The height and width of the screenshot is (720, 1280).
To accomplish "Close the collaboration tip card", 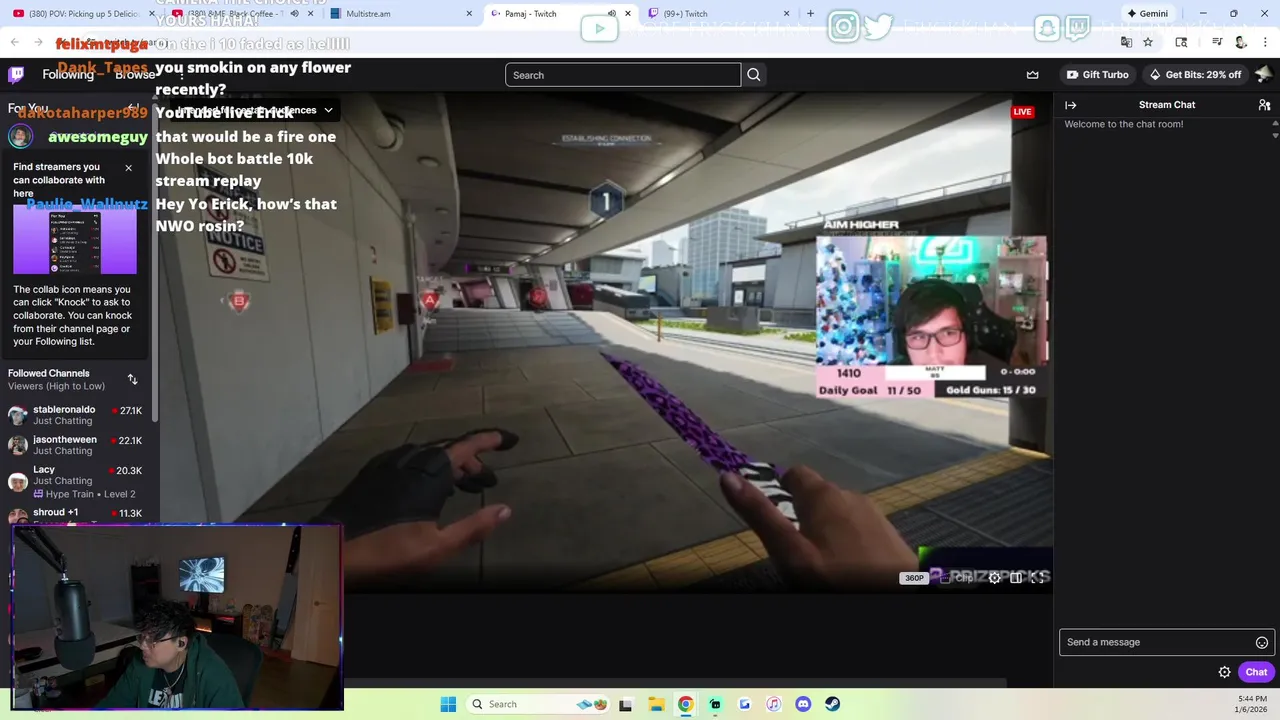I will point(128,168).
